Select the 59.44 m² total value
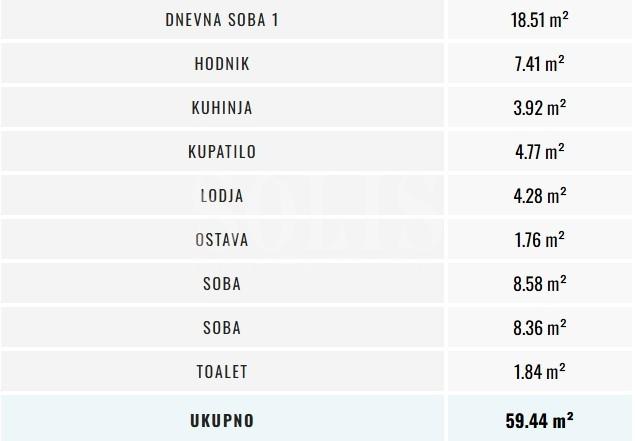Viewport: 635px width, 441px height. pyautogui.click(x=539, y=420)
